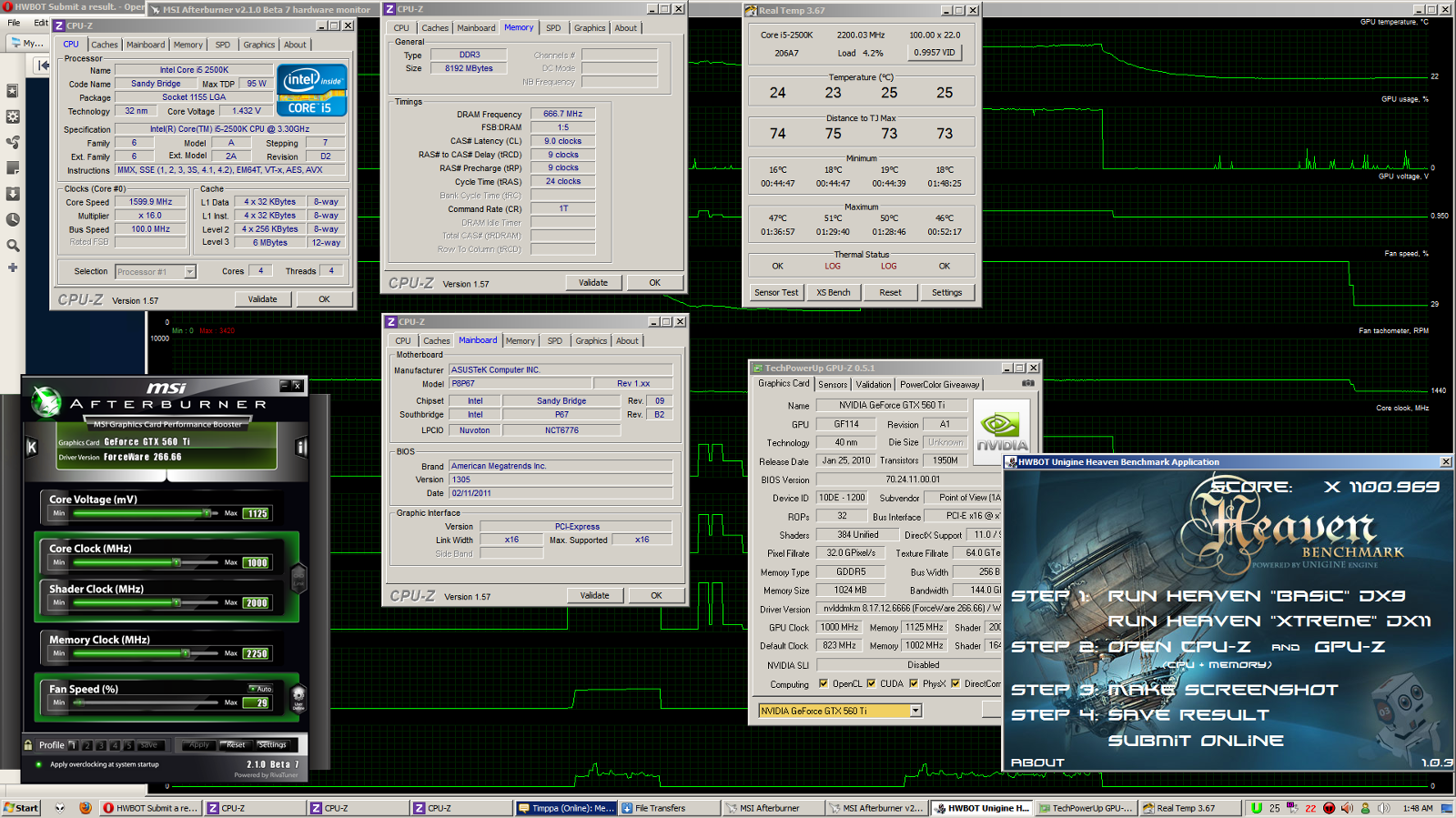This screenshot has width=1456, height=818.
Task: Open the Opera Unite panel icon
Action: (13, 142)
